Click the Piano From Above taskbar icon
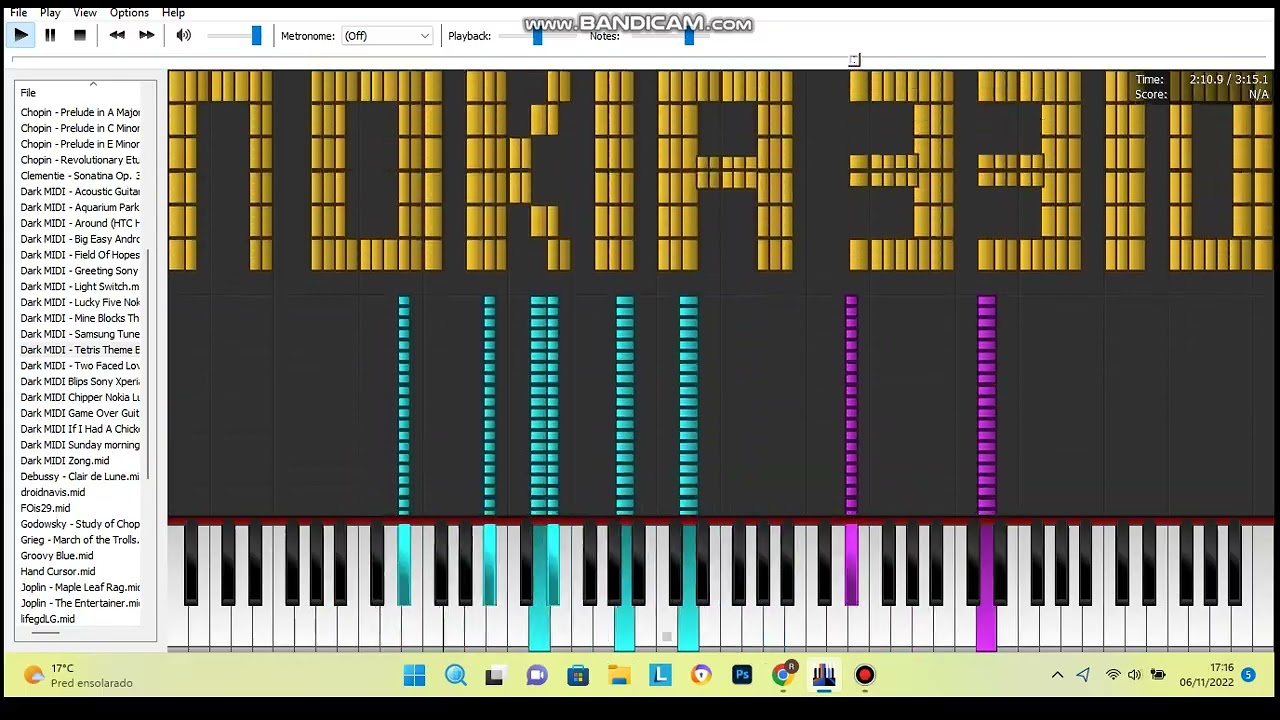 click(824, 676)
